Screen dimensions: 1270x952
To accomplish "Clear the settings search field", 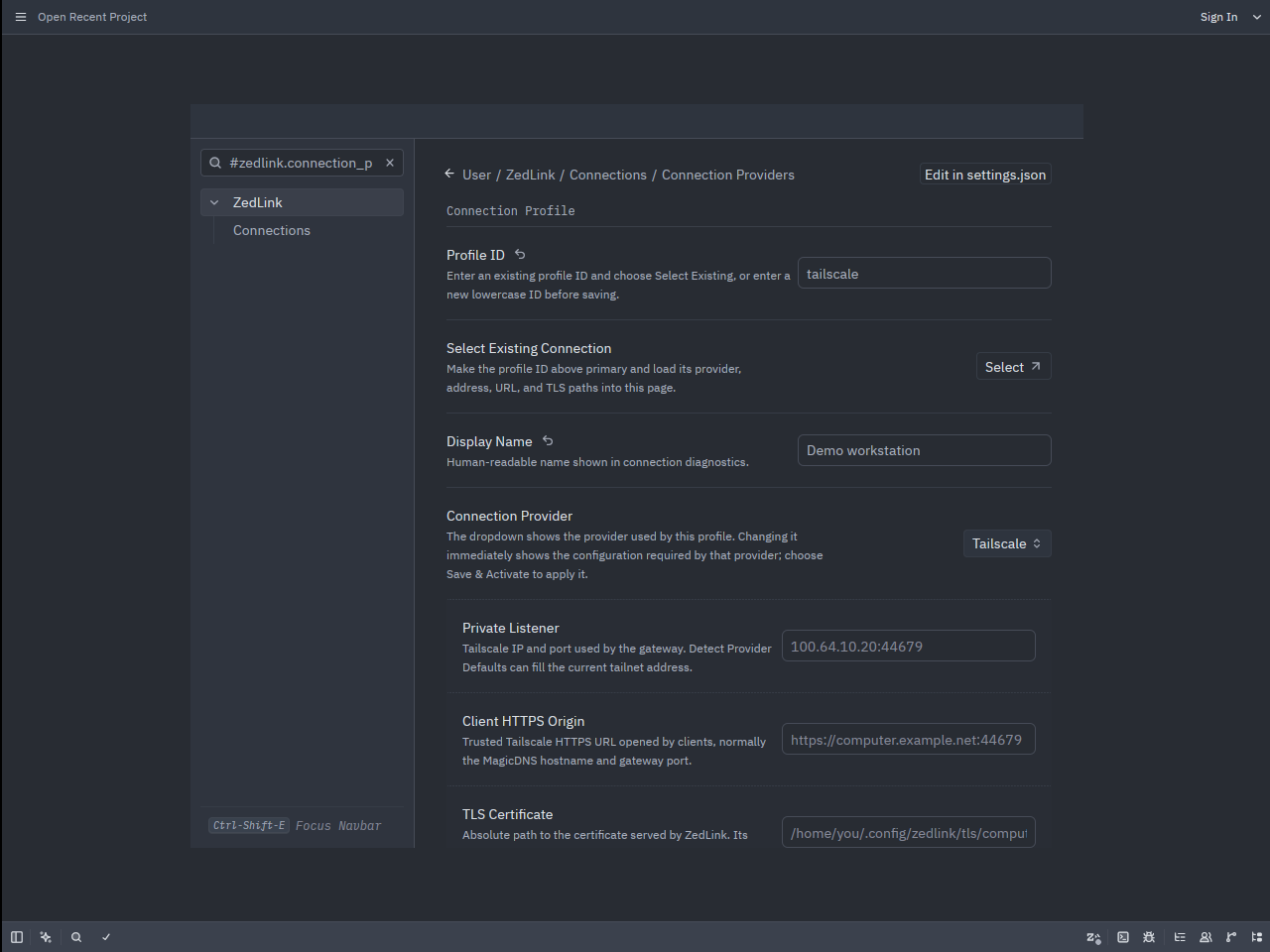I will [390, 163].
